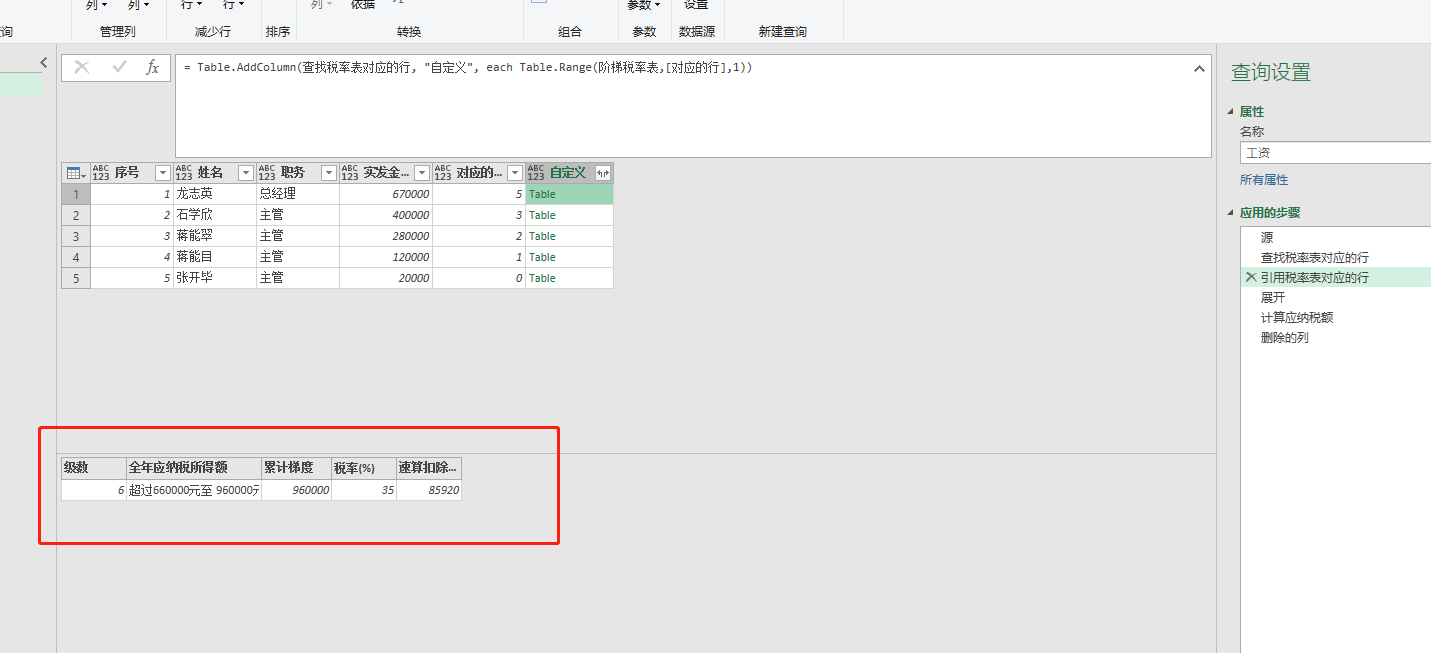This screenshot has height=653, width=1431.
Task: Collapse the queries pane with the left chevron
Action: click(43, 62)
